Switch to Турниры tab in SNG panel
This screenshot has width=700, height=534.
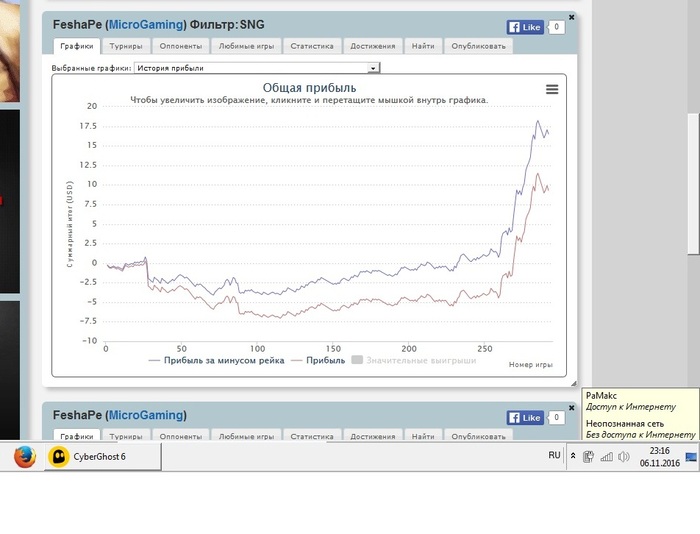click(x=126, y=46)
